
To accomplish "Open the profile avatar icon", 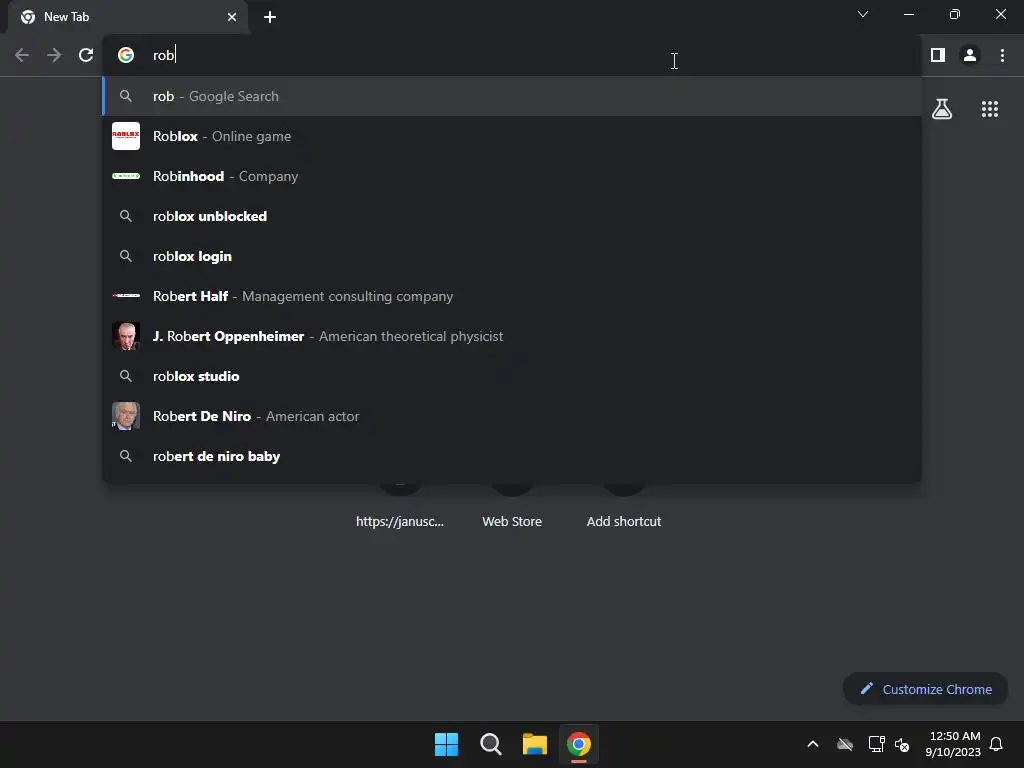I will pyautogui.click(x=970, y=56).
